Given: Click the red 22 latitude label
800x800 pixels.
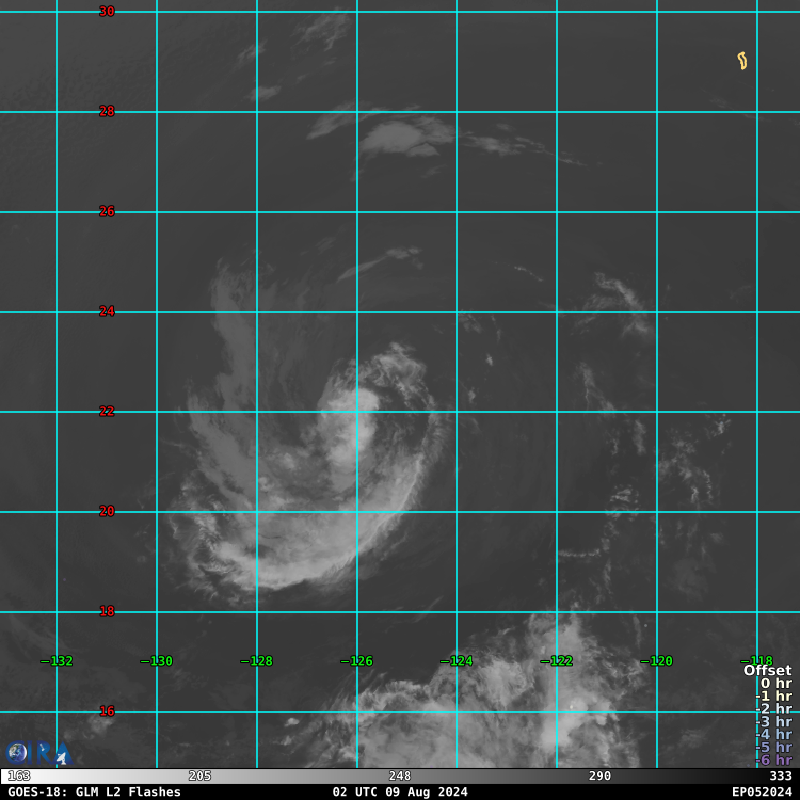Looking at the screenshot, I should 107,411.
